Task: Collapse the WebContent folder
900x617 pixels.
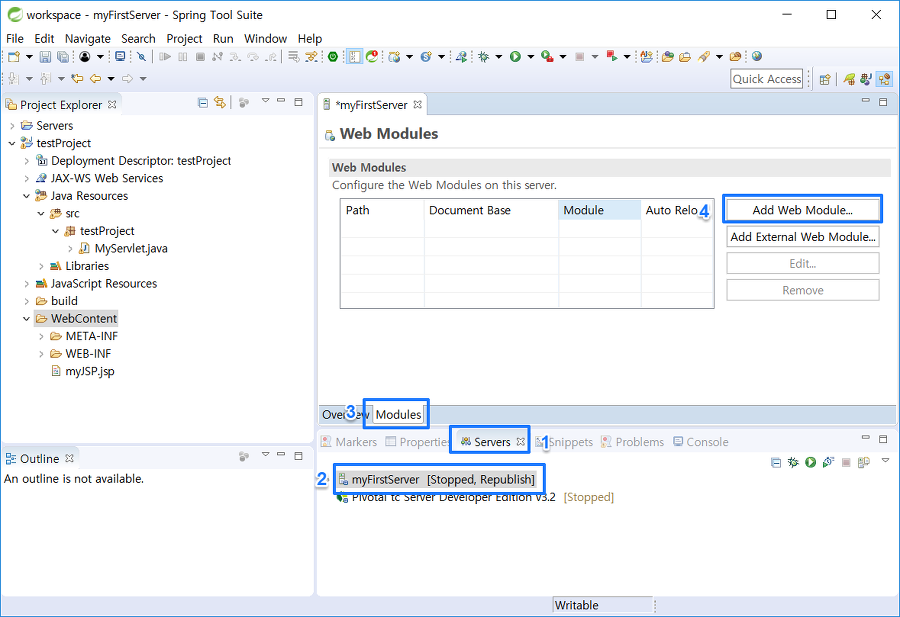Action: coord(26,319)
